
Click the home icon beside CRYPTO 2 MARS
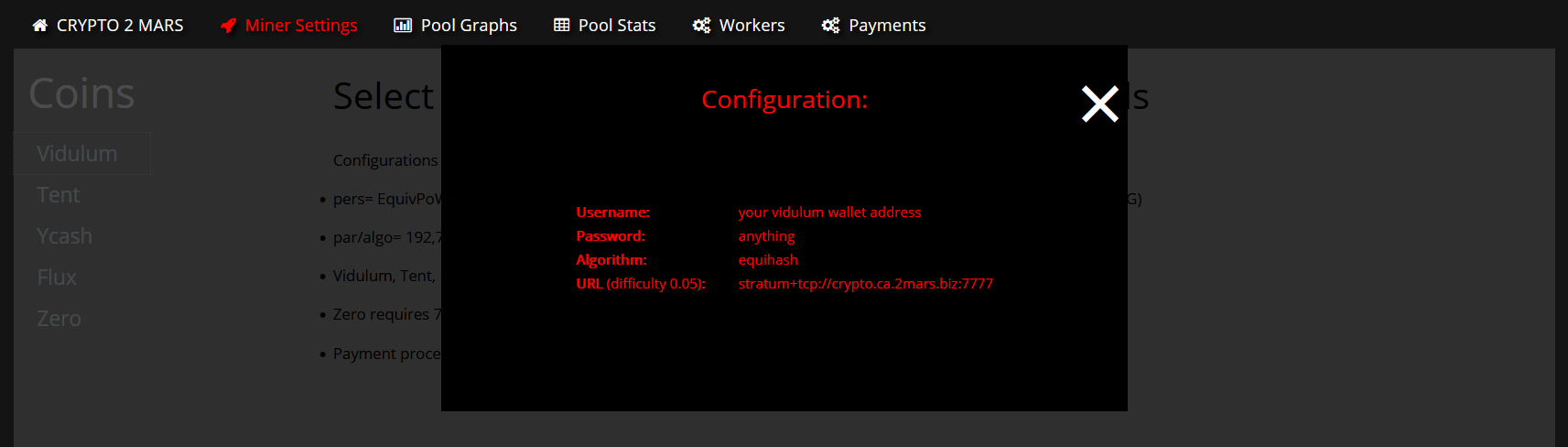click(x=39, y=26)
